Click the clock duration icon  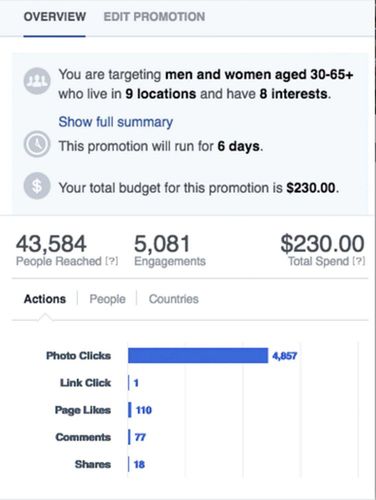pyautogui.click(x=37, y=144)
